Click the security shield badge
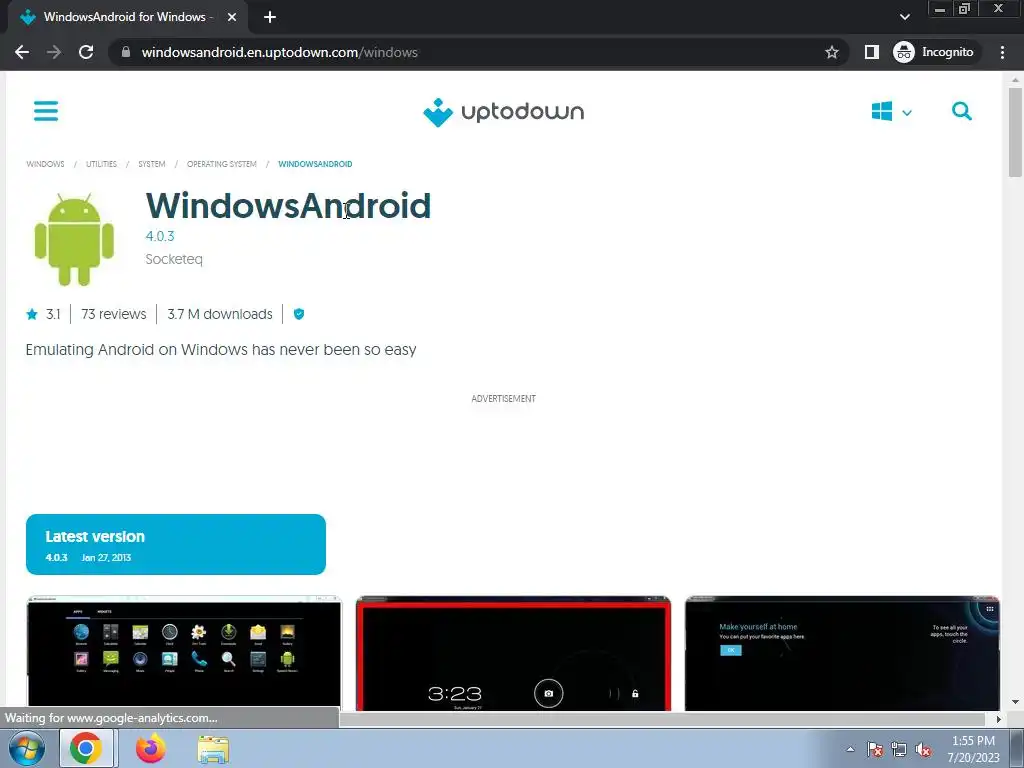This screenshot has height=768, width=1024. click(299, 314)
